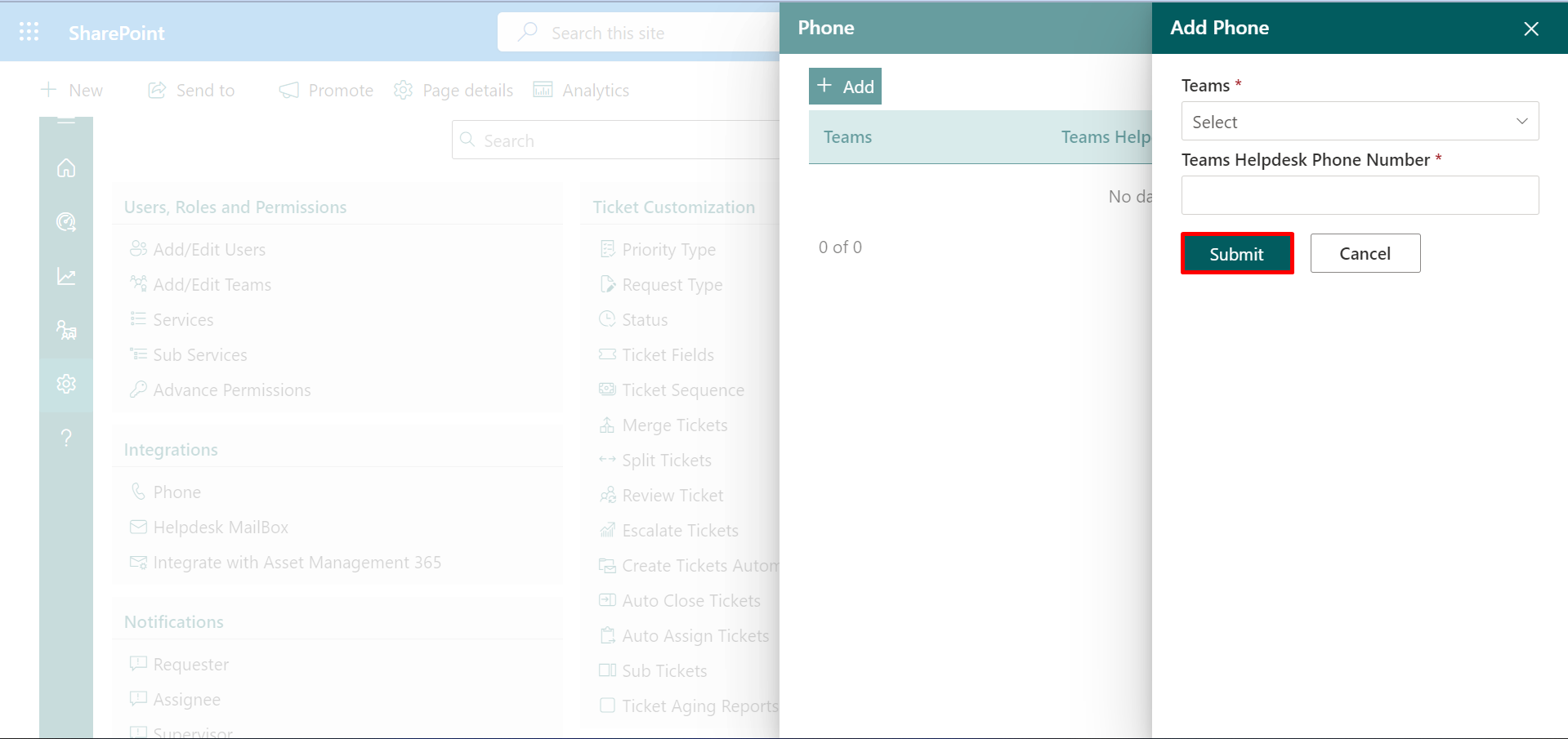The width and height of the screenshot is (1568, 739).
Task: Click the Add button in Phone panel
Action: pos(845,86)
